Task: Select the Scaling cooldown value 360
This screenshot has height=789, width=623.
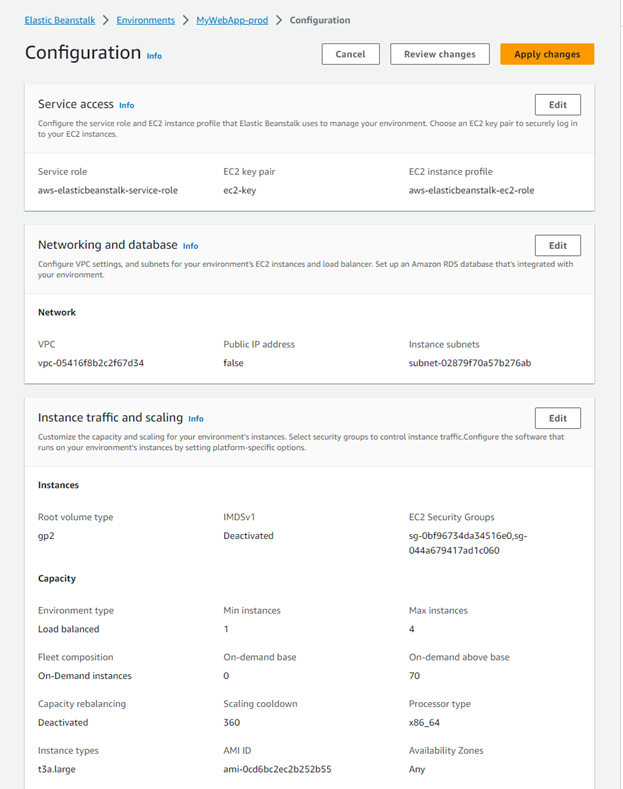Action: [x=231, y=723]
